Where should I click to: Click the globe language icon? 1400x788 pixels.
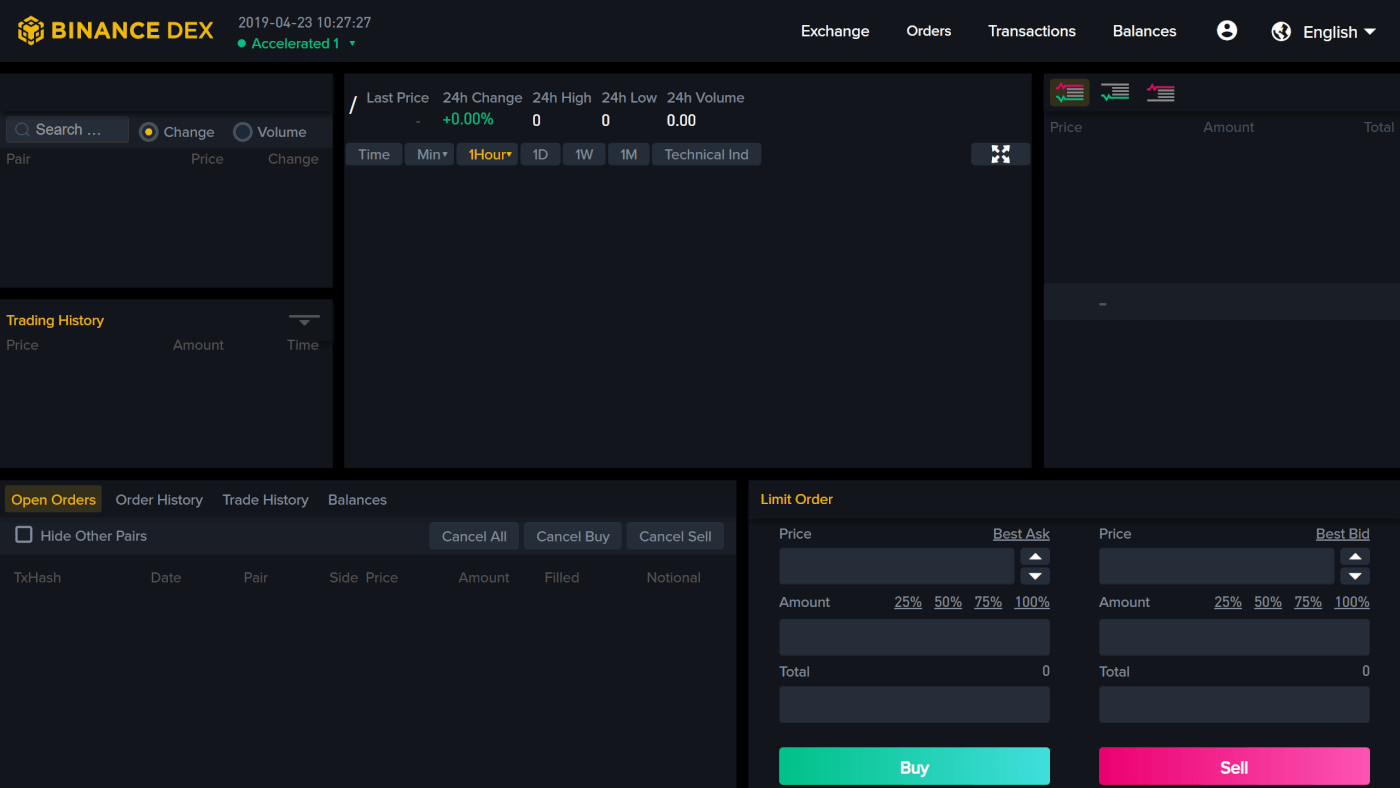coord(1281,32)
